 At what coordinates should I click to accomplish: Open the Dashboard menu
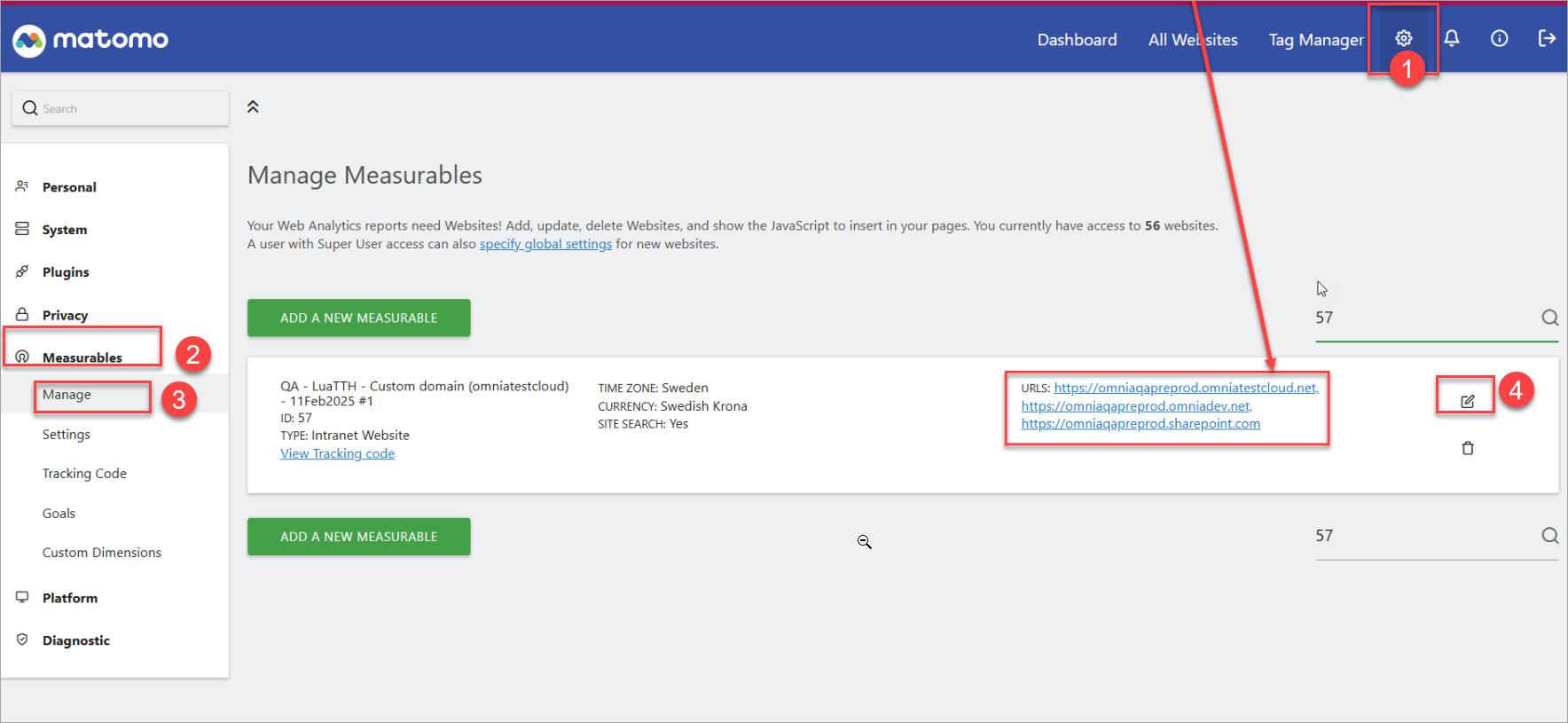pyautogui.click(x=1078, y=40)
